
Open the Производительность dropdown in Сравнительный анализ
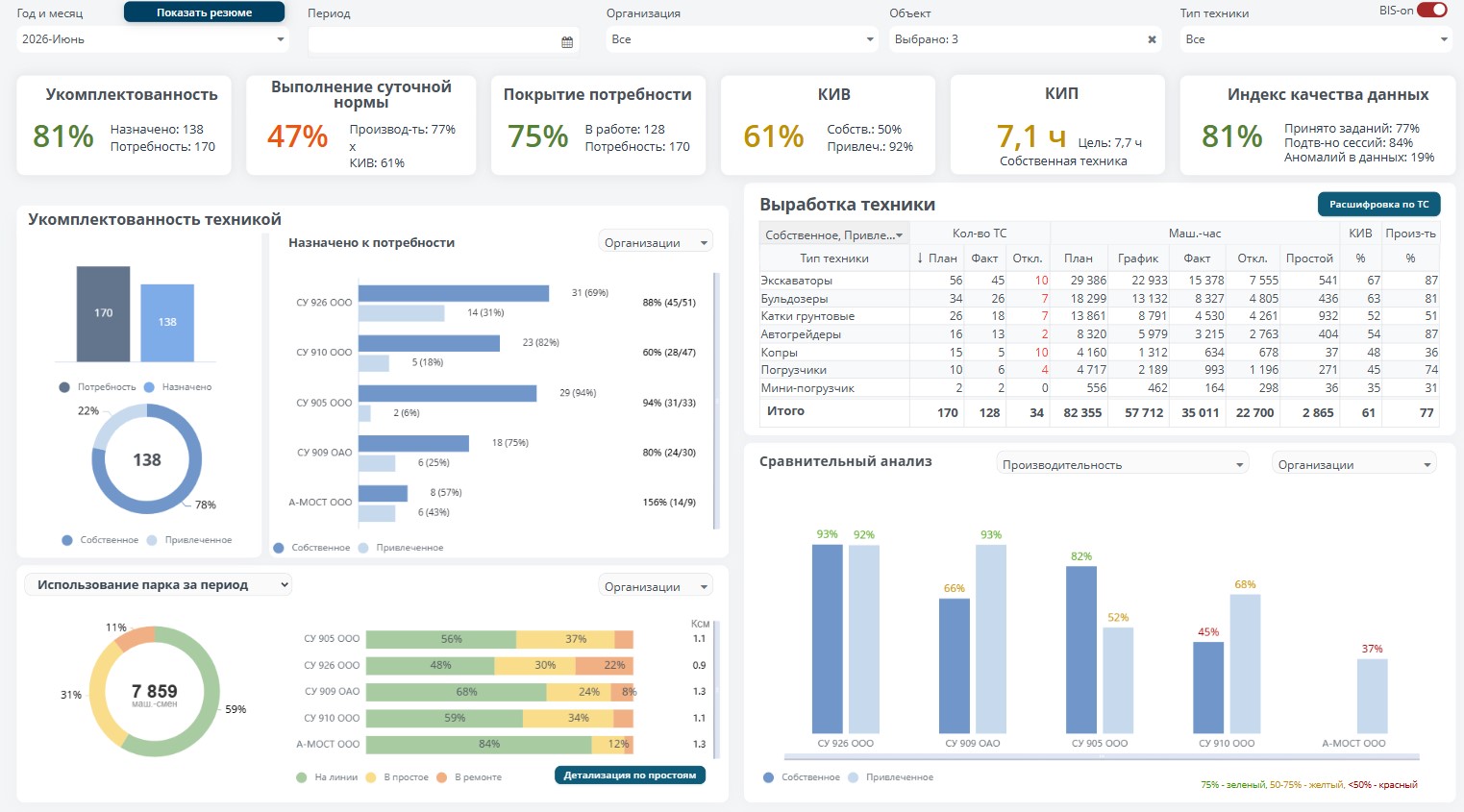click(1123, 465)
